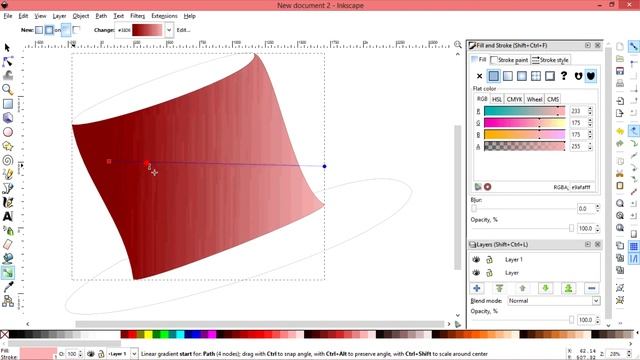Select the 3D Box tool

click(x=7, y=118)
